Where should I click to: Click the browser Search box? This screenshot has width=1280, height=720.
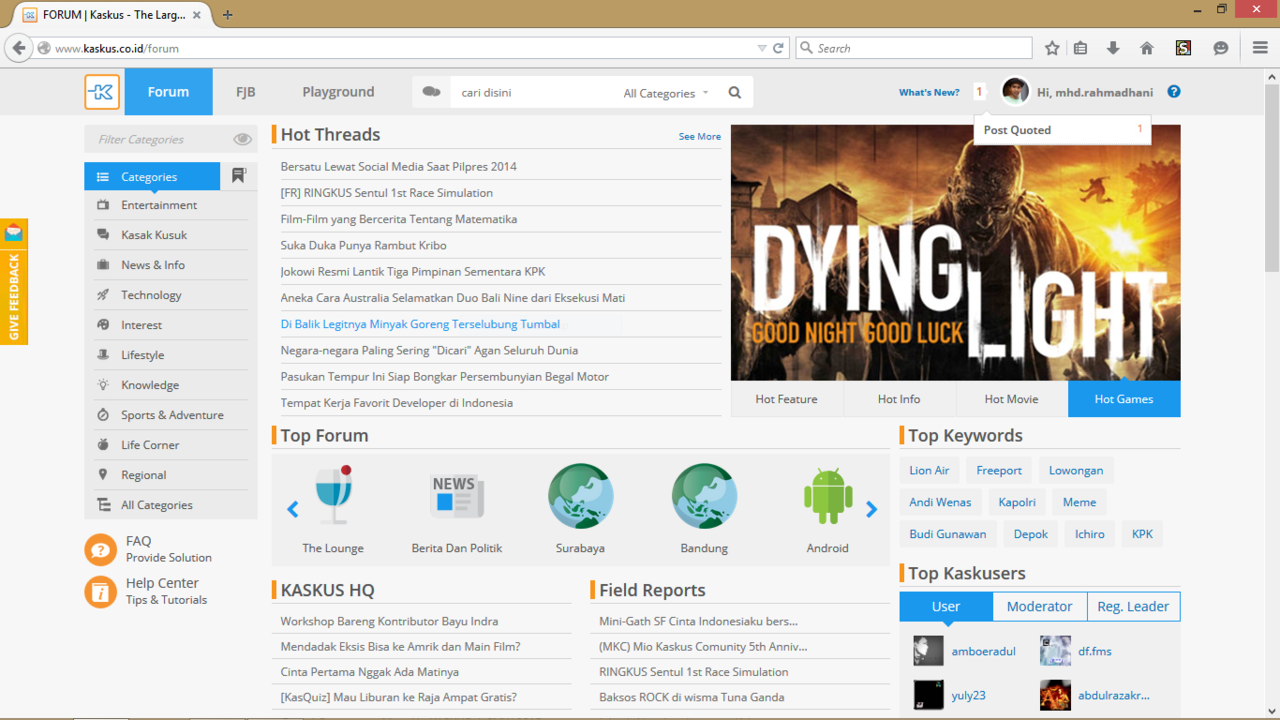[914, 48]
